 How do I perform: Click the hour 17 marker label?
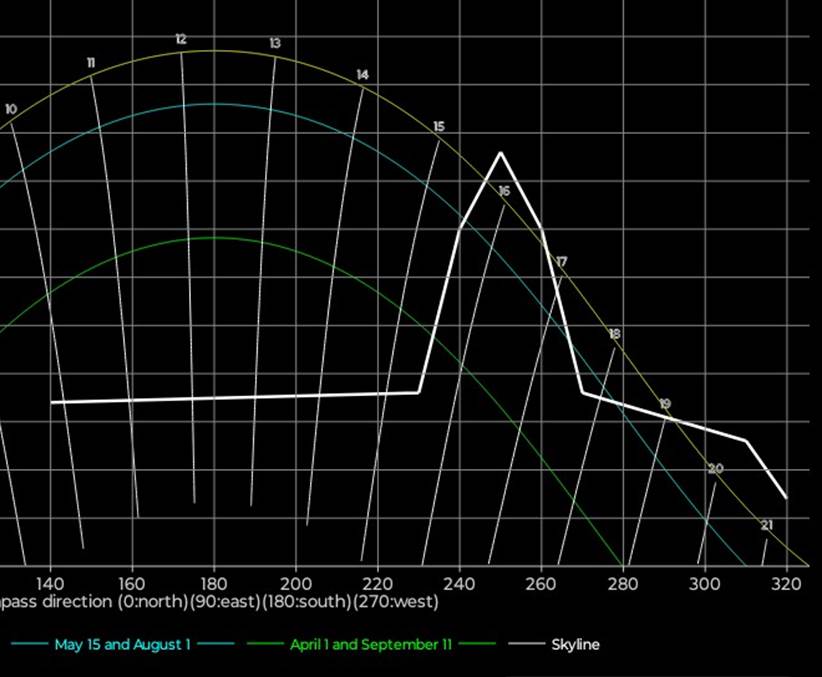(x=561, y=261)
